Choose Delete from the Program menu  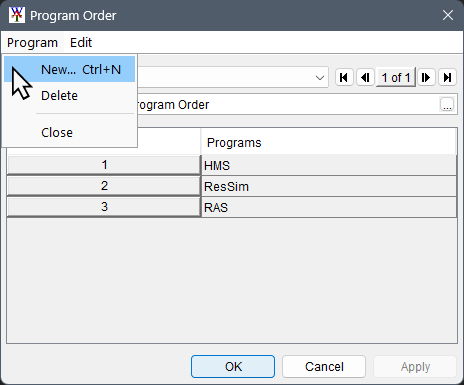click(69, 96)
